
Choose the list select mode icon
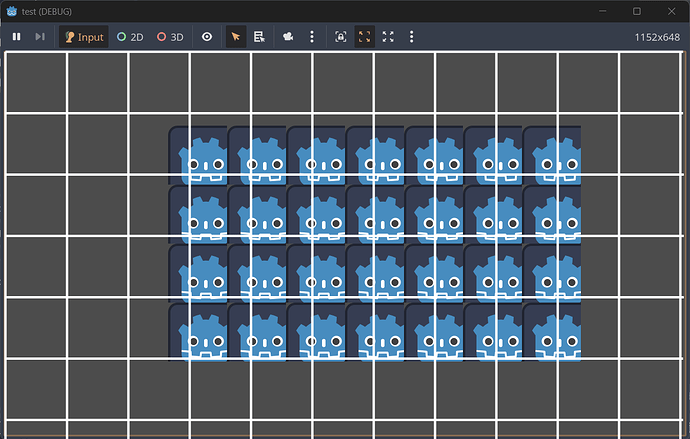(x=259, y=37)
